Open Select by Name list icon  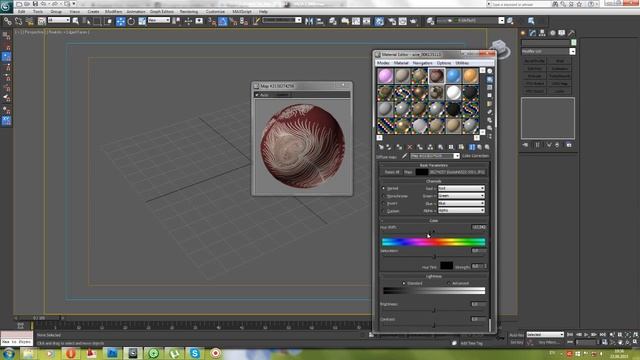click(x=86, y=21)
